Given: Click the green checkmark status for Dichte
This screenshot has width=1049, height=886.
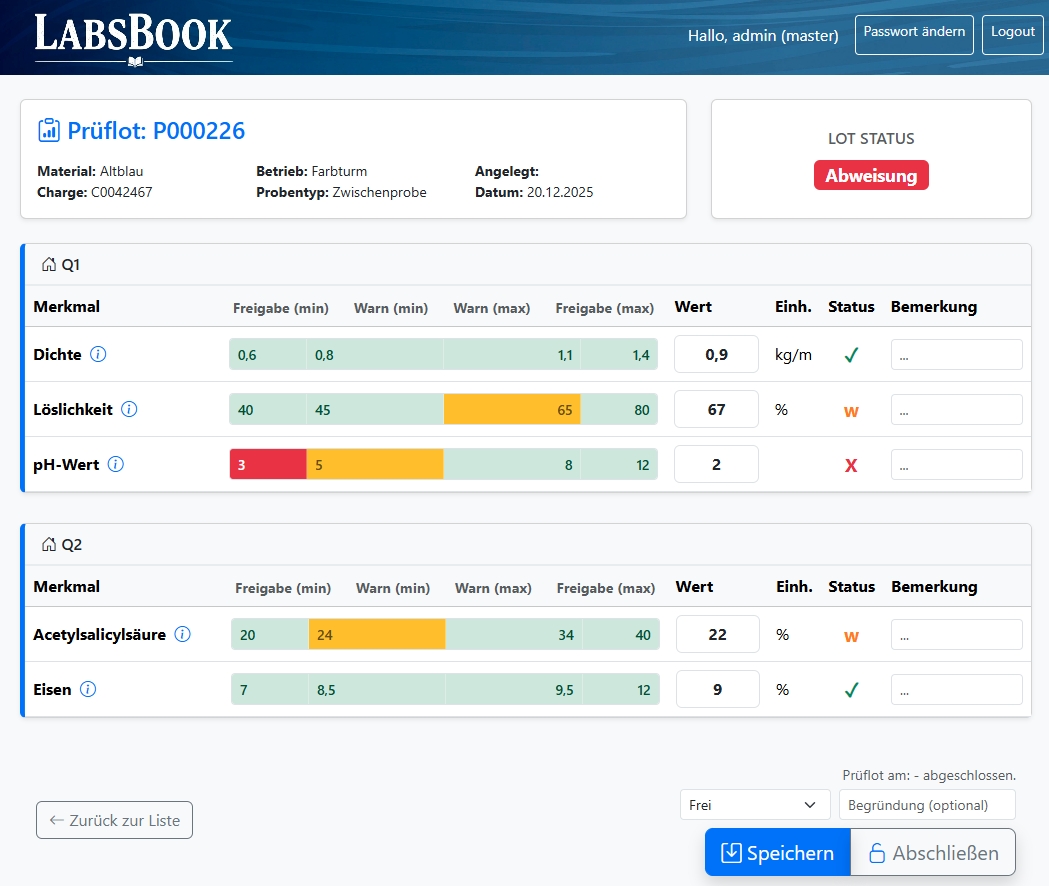Looking at the screenshot, I should coord(851,355).
